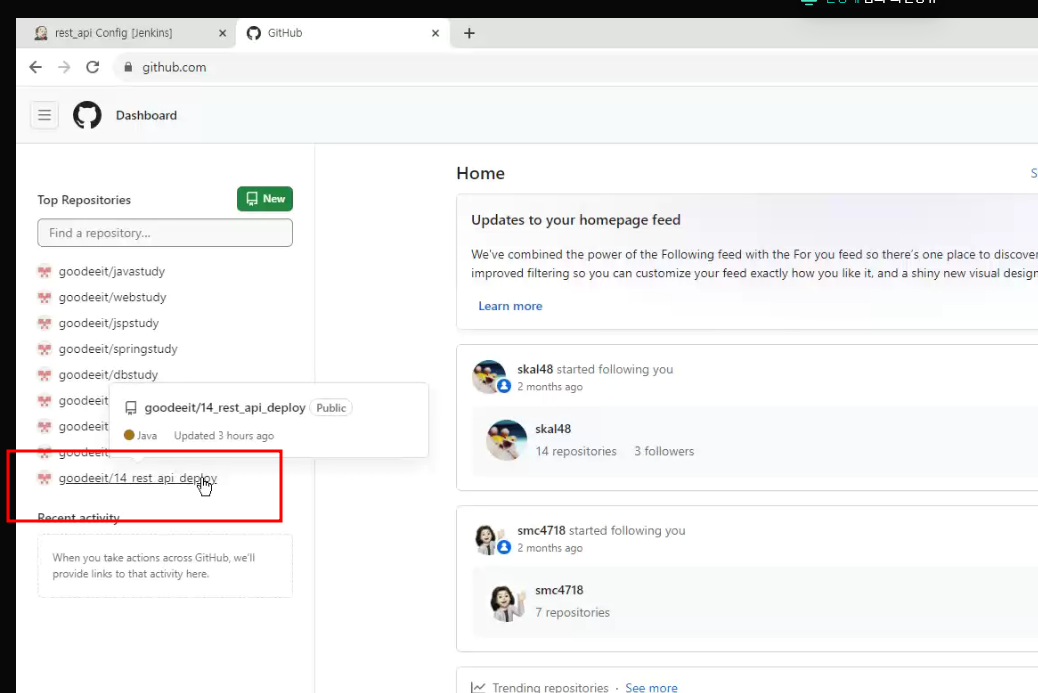
Task: Create a repository with the New button
Action: pyautogui.click(x=265, y=199)
